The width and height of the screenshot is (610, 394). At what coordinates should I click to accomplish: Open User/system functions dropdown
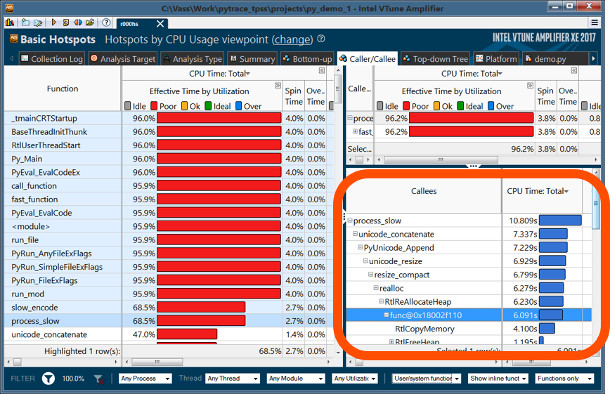click(426, 378)
